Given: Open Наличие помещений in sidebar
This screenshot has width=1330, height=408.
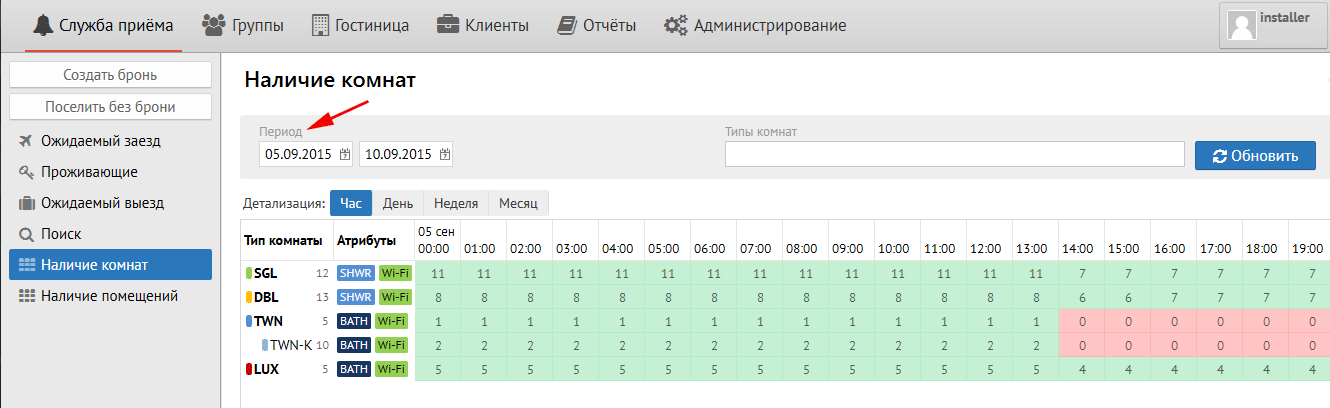Looking at the screenshot, I should coord(109,296).
